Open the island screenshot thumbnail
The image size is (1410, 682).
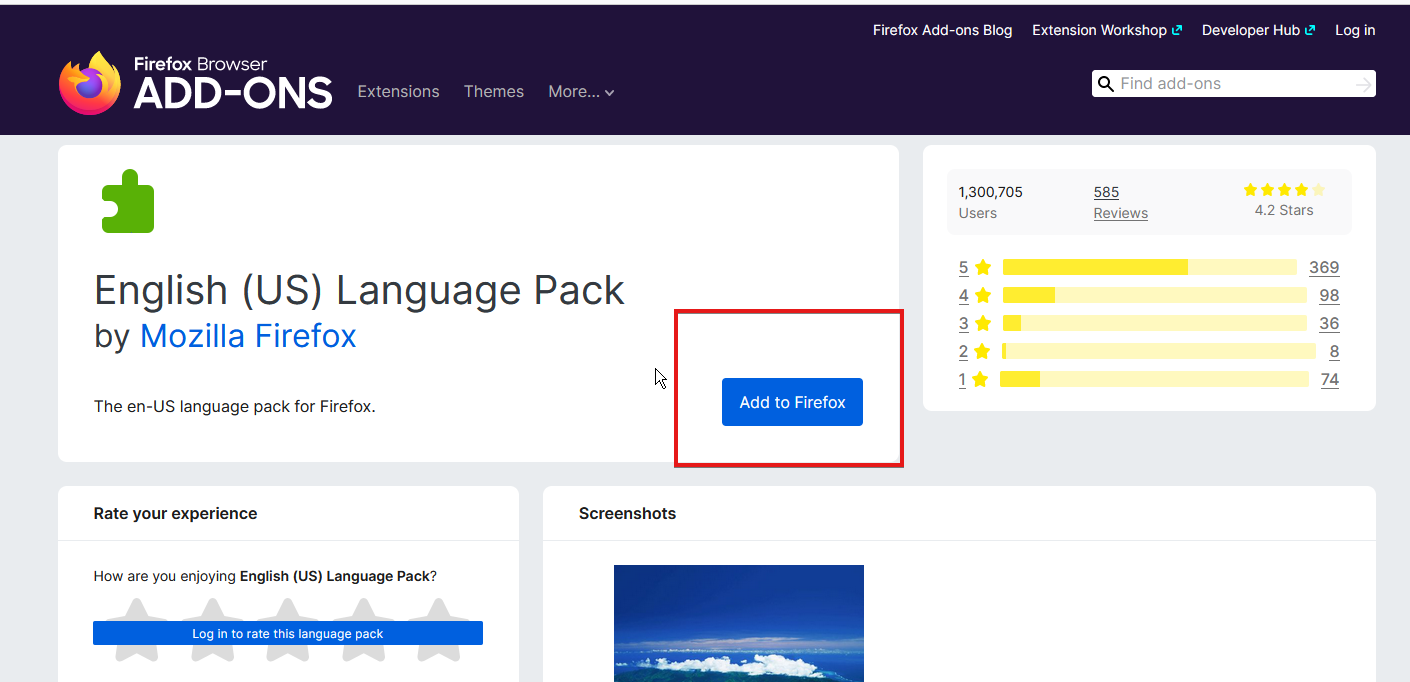coord(739,623)
